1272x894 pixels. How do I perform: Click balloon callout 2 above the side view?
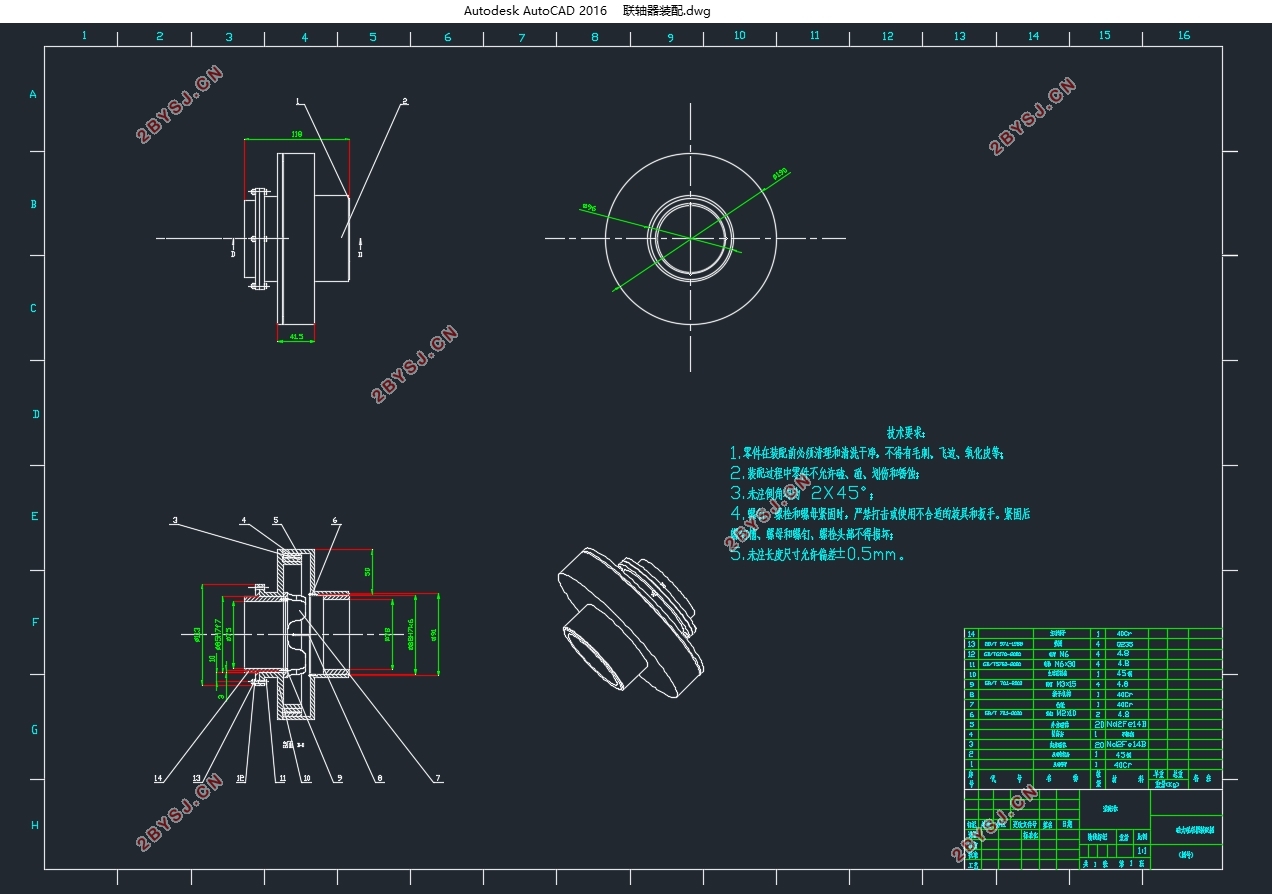(x=405, y=100)
